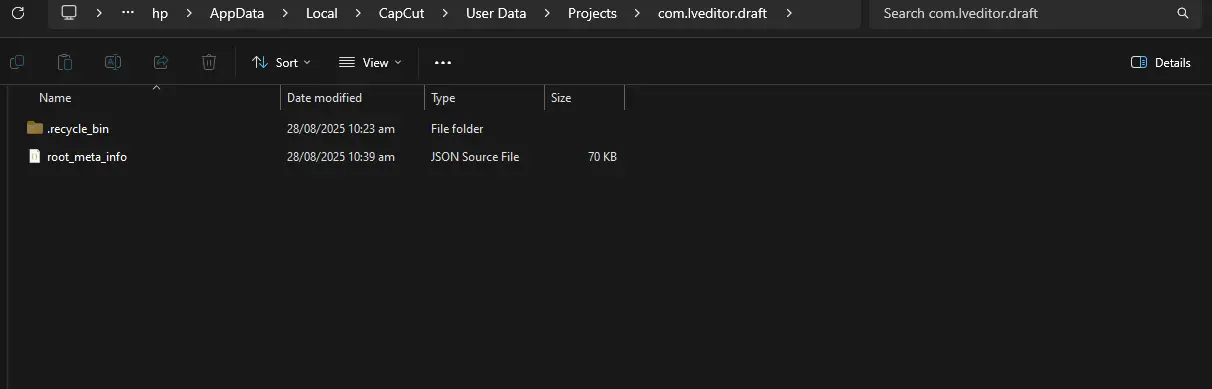Click the Share toolbar icon
This screenshot has height=389, width=1212.
pyautogui.click(x=161, y=62)
